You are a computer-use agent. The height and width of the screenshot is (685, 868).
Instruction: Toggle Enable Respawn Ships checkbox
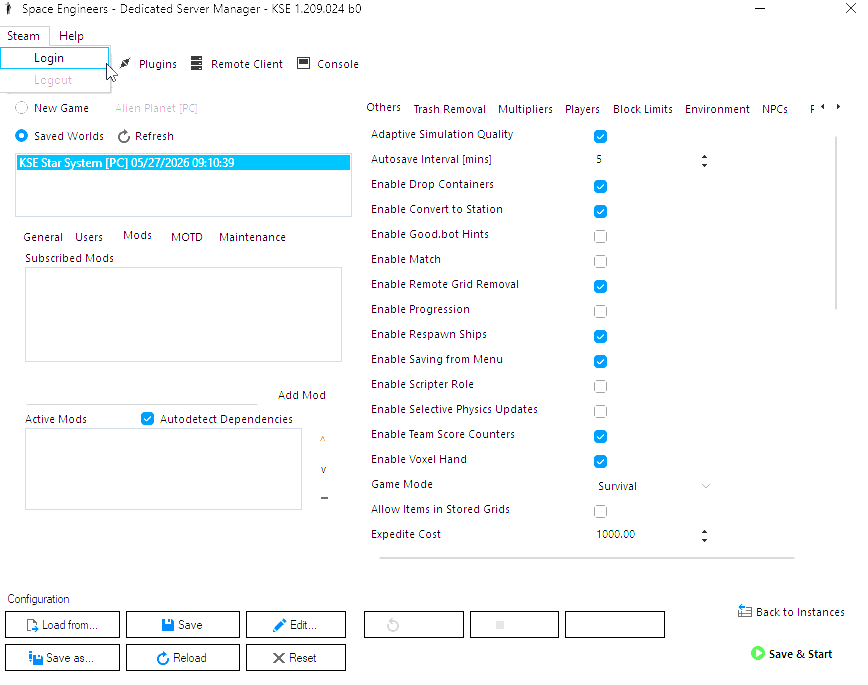coord(600,336)
